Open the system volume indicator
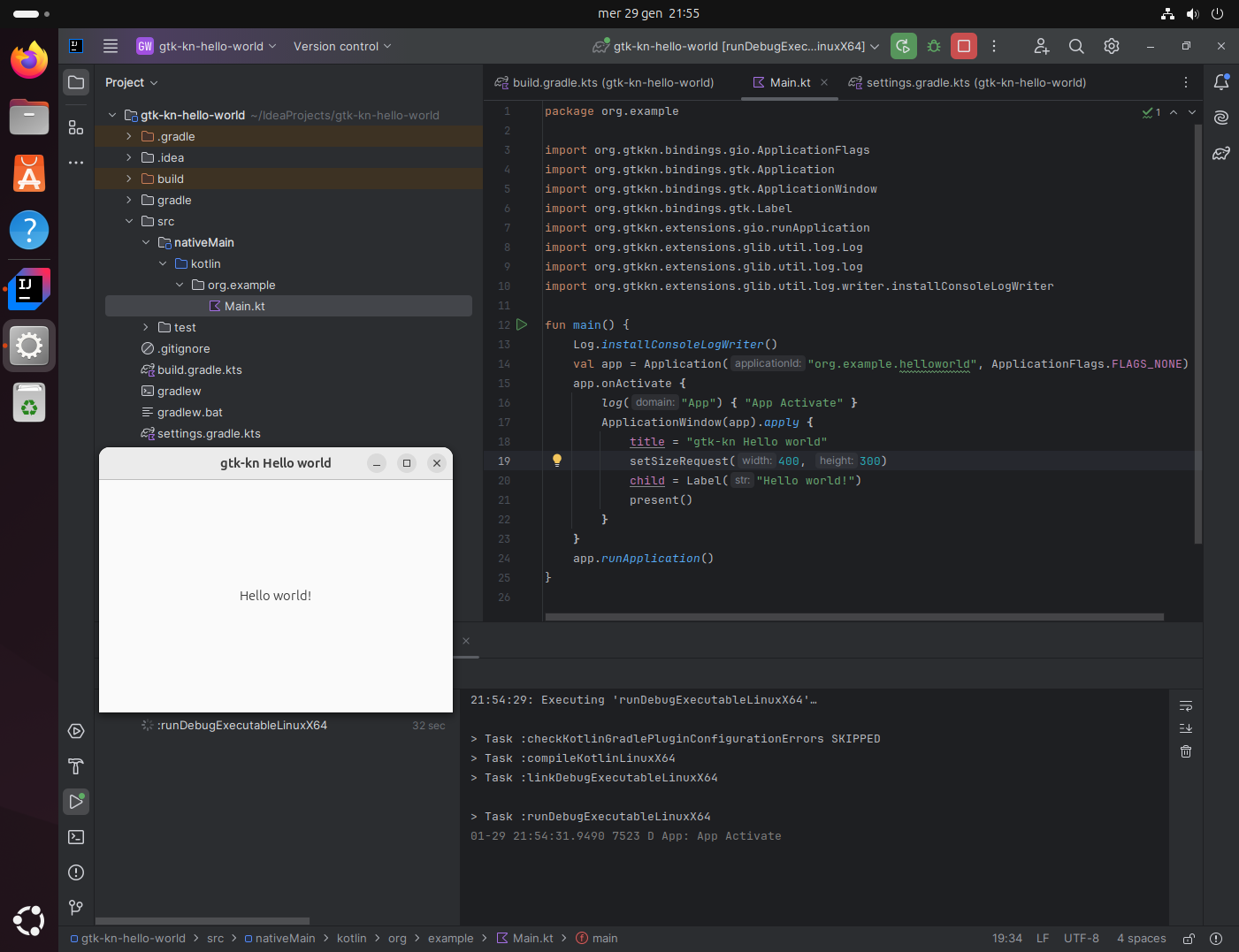Screen dimensions: 1239x952 tap(1192, 13)
